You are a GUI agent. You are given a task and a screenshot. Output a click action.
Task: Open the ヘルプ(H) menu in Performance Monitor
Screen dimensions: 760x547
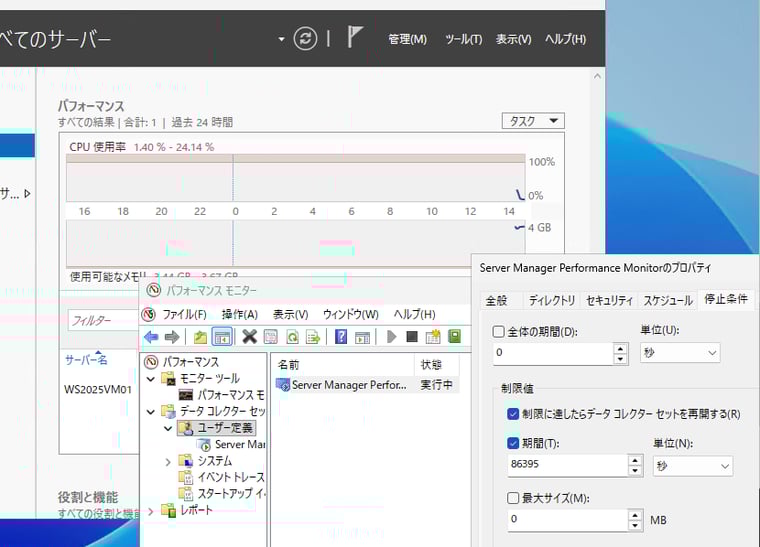[414, 314]
